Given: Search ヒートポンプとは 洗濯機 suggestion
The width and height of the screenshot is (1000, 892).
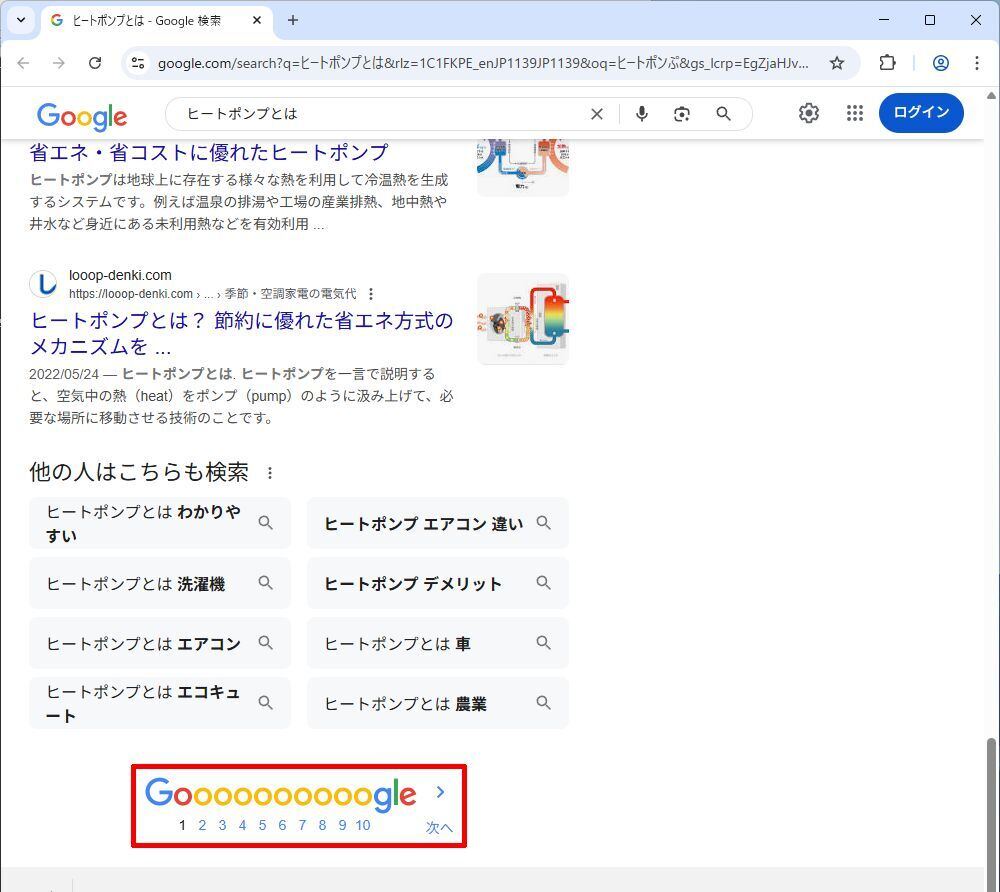Looking at the screenshot, I should pos(160,583).
